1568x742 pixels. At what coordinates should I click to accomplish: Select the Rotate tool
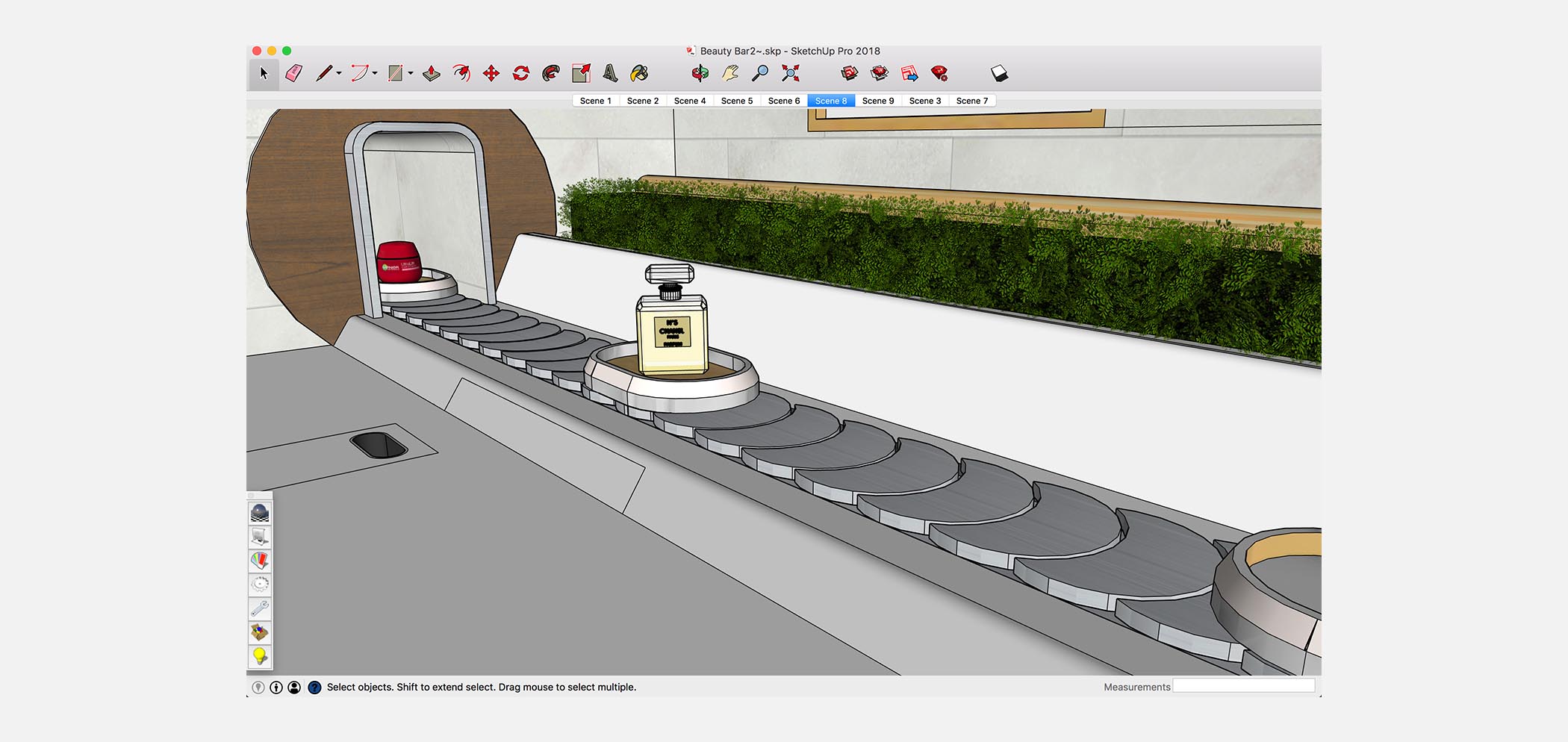[521, 73]
